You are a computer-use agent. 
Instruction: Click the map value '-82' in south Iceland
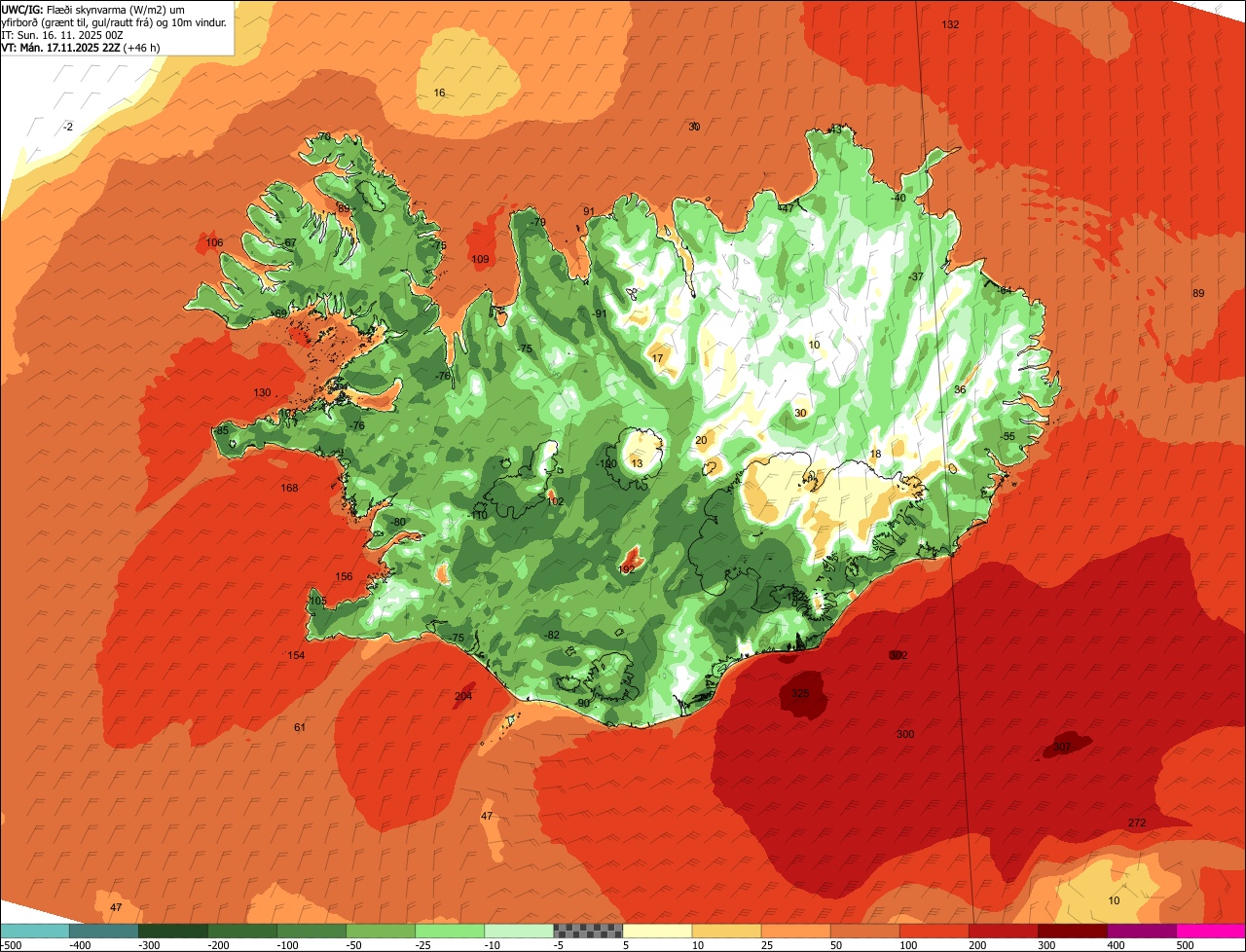pos(552,635)
